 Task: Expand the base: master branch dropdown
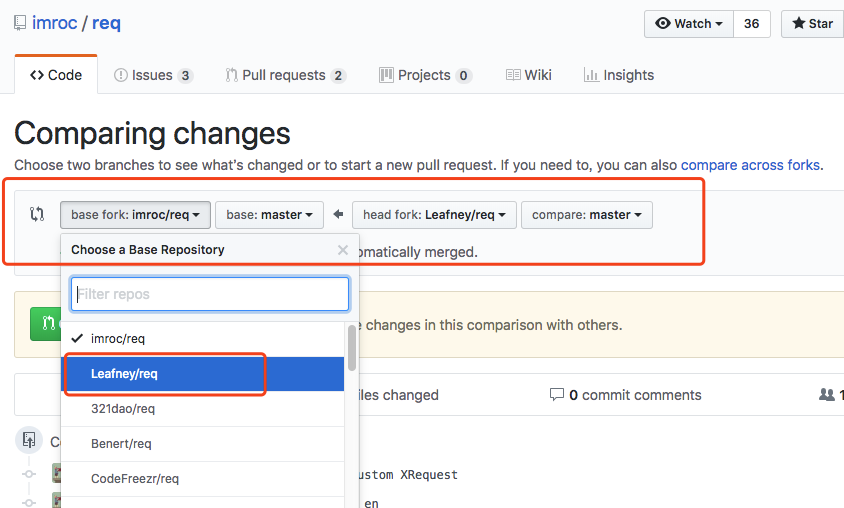point(269,214)
